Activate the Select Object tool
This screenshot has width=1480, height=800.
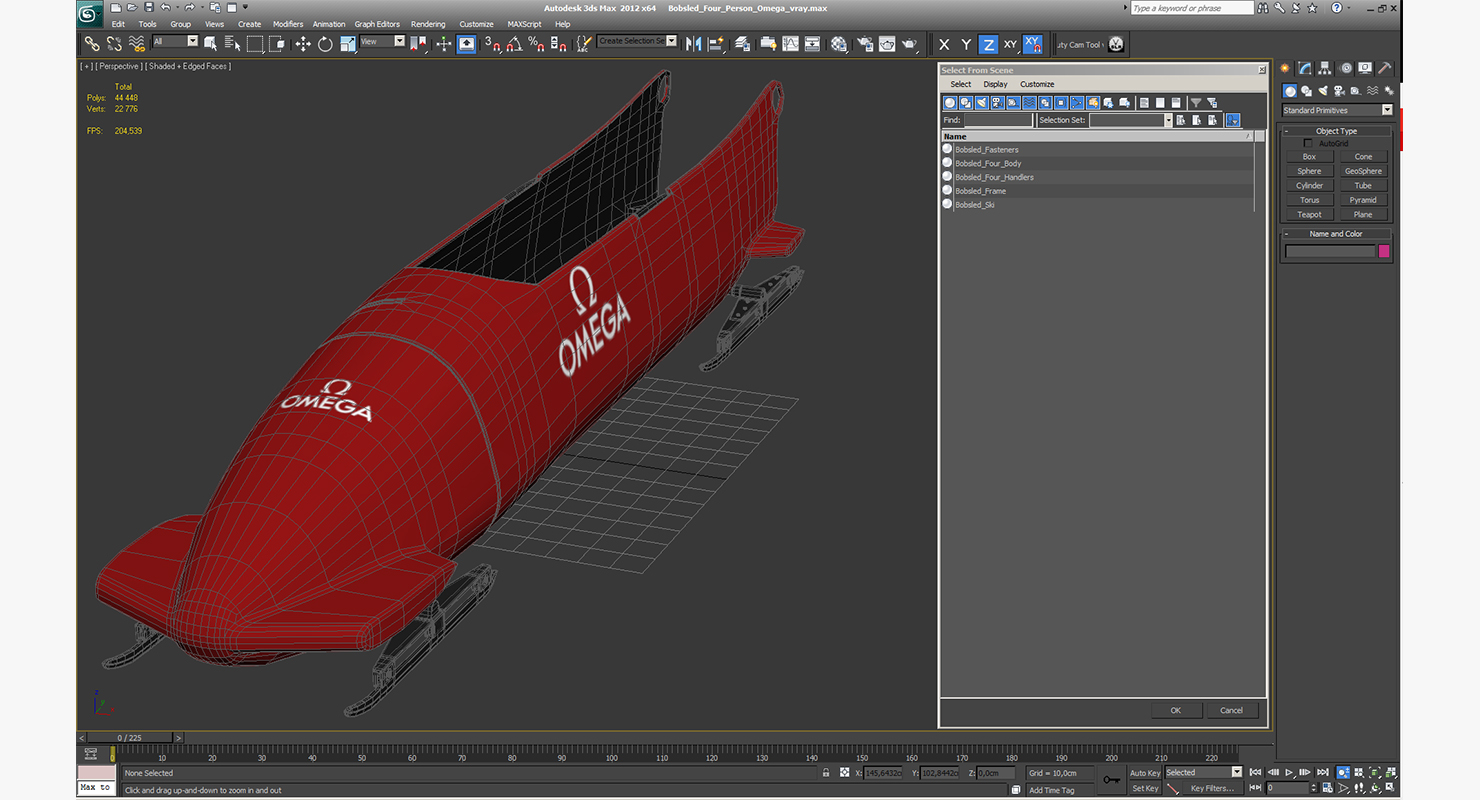tap(211, 44)
